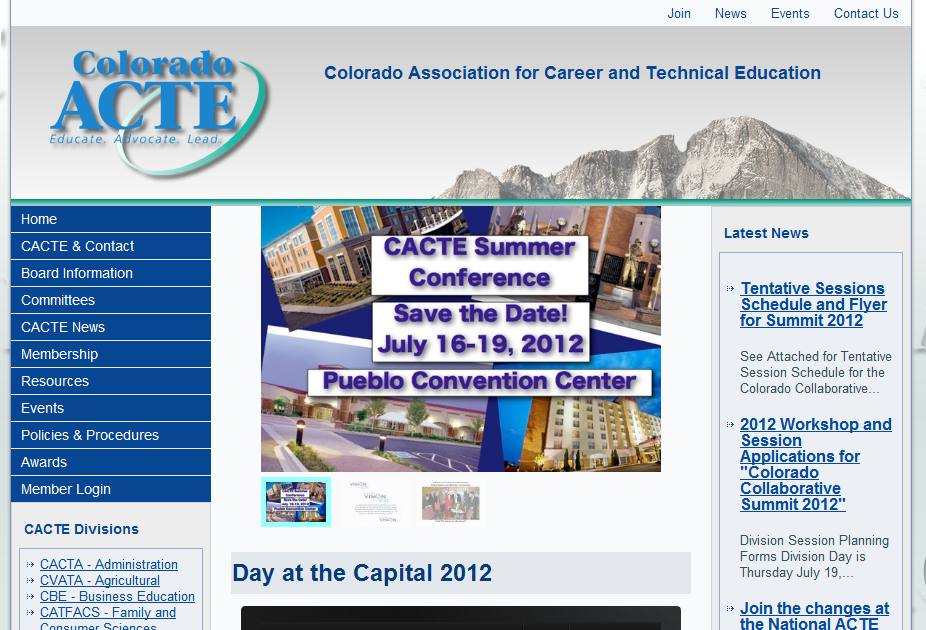Viewport: 926px width, 630px height.
Task: Open Policies & Procedures menu item
Action: click(90, 435)
